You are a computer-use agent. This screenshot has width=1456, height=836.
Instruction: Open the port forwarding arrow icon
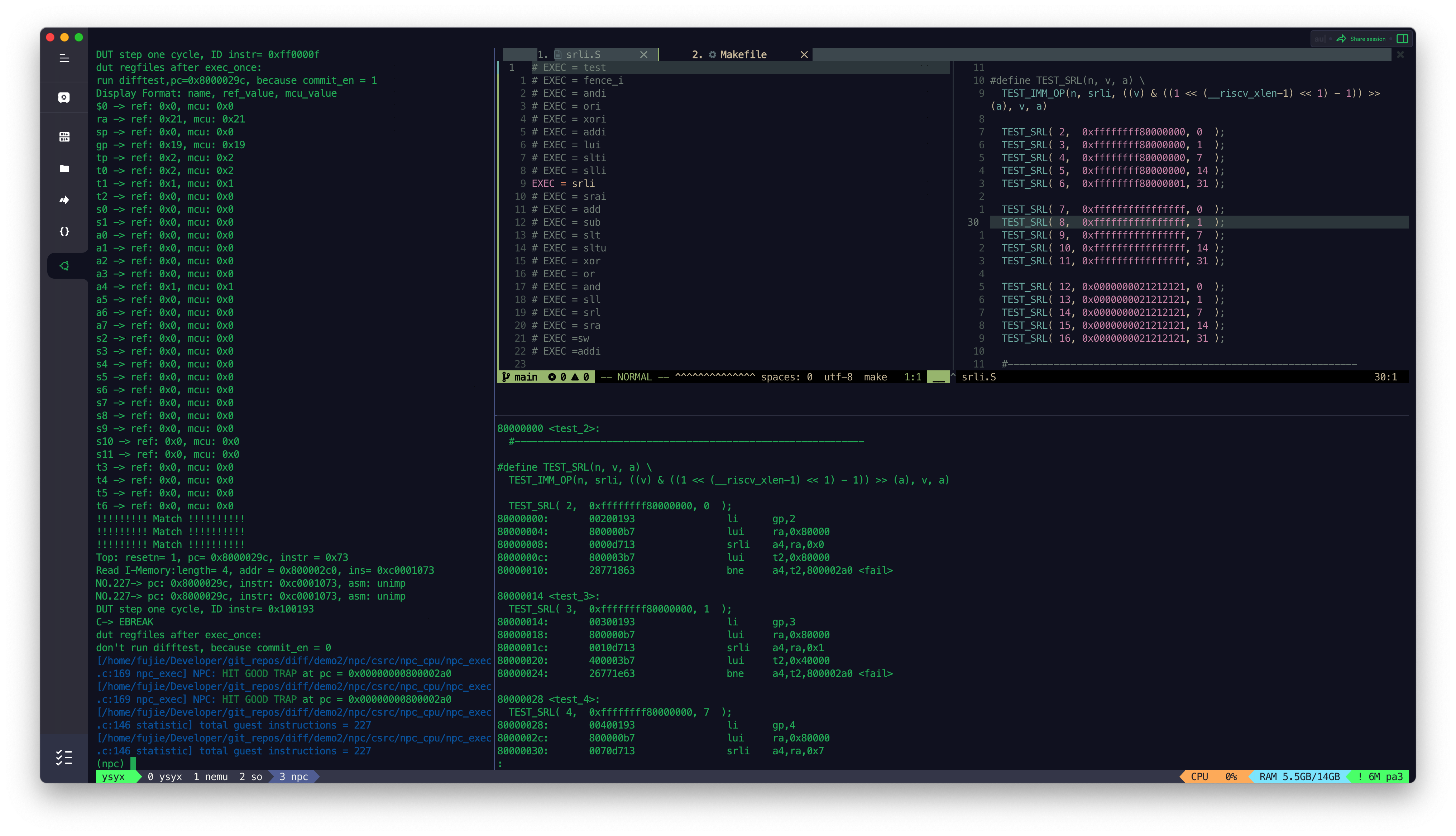click(64, 200)
